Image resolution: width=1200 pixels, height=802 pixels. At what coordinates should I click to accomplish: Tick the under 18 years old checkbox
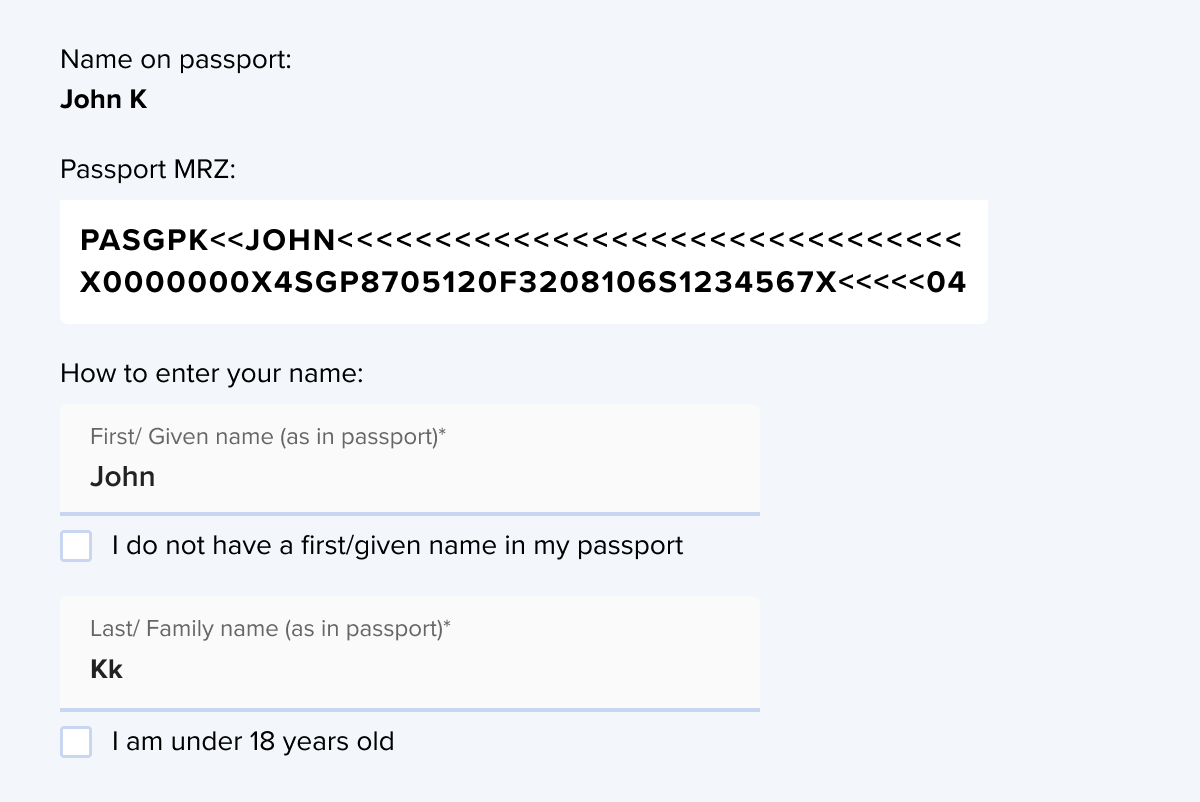[76, 742]
